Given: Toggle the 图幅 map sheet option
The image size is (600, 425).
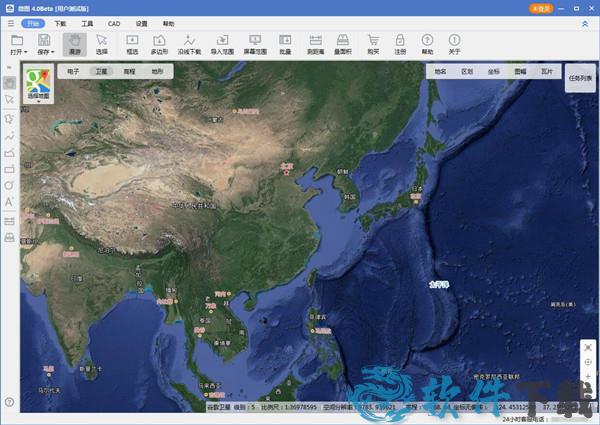Looking at the screenshot, I should coord(520,72).
